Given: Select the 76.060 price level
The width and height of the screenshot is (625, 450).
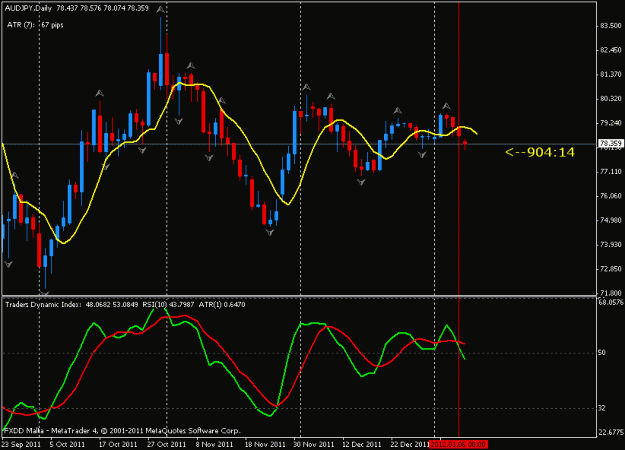Looking at the screenshot, I should (x=610, y=196).
